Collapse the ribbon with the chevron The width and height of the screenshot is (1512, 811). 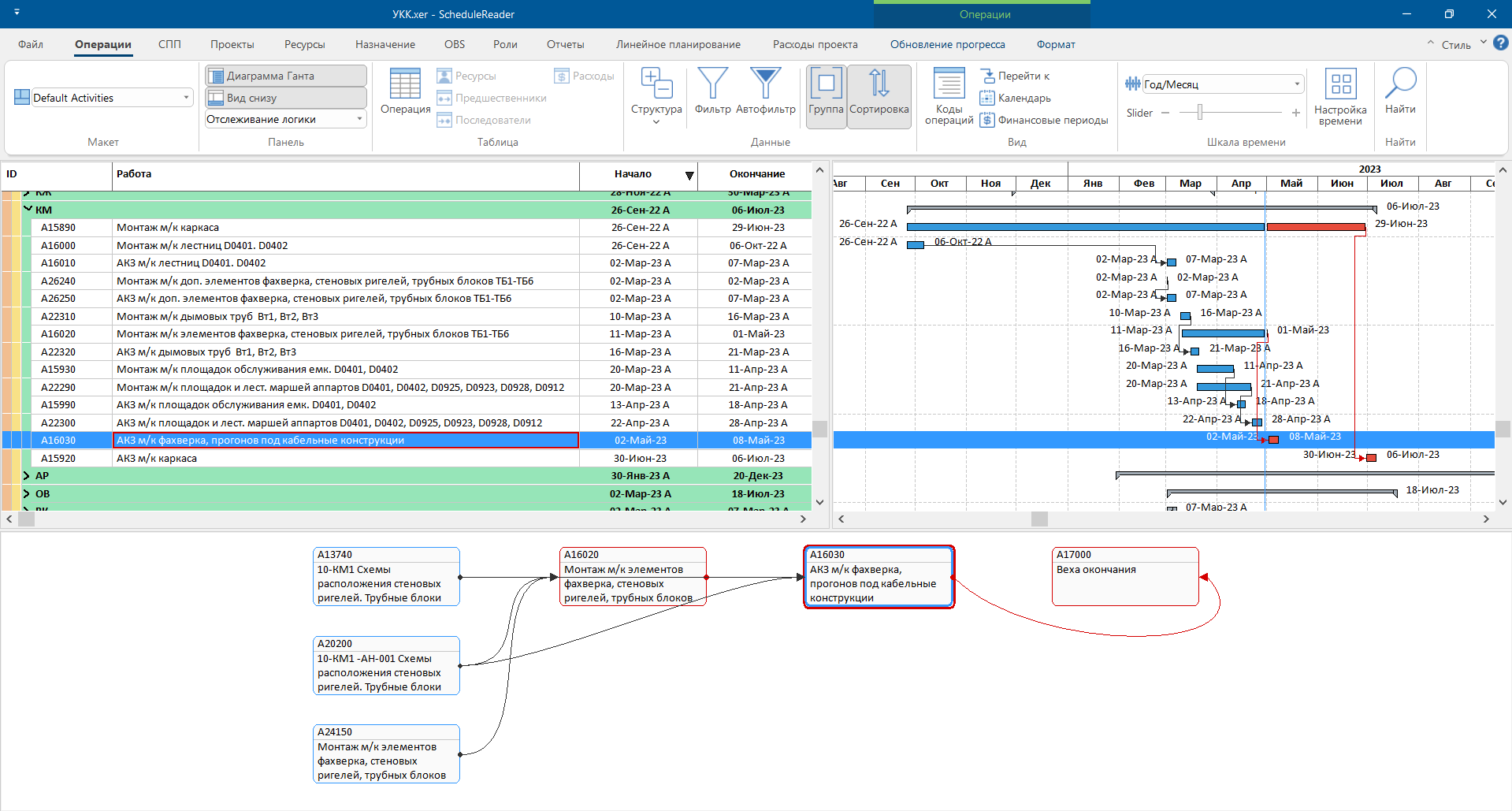[1431, 43]
